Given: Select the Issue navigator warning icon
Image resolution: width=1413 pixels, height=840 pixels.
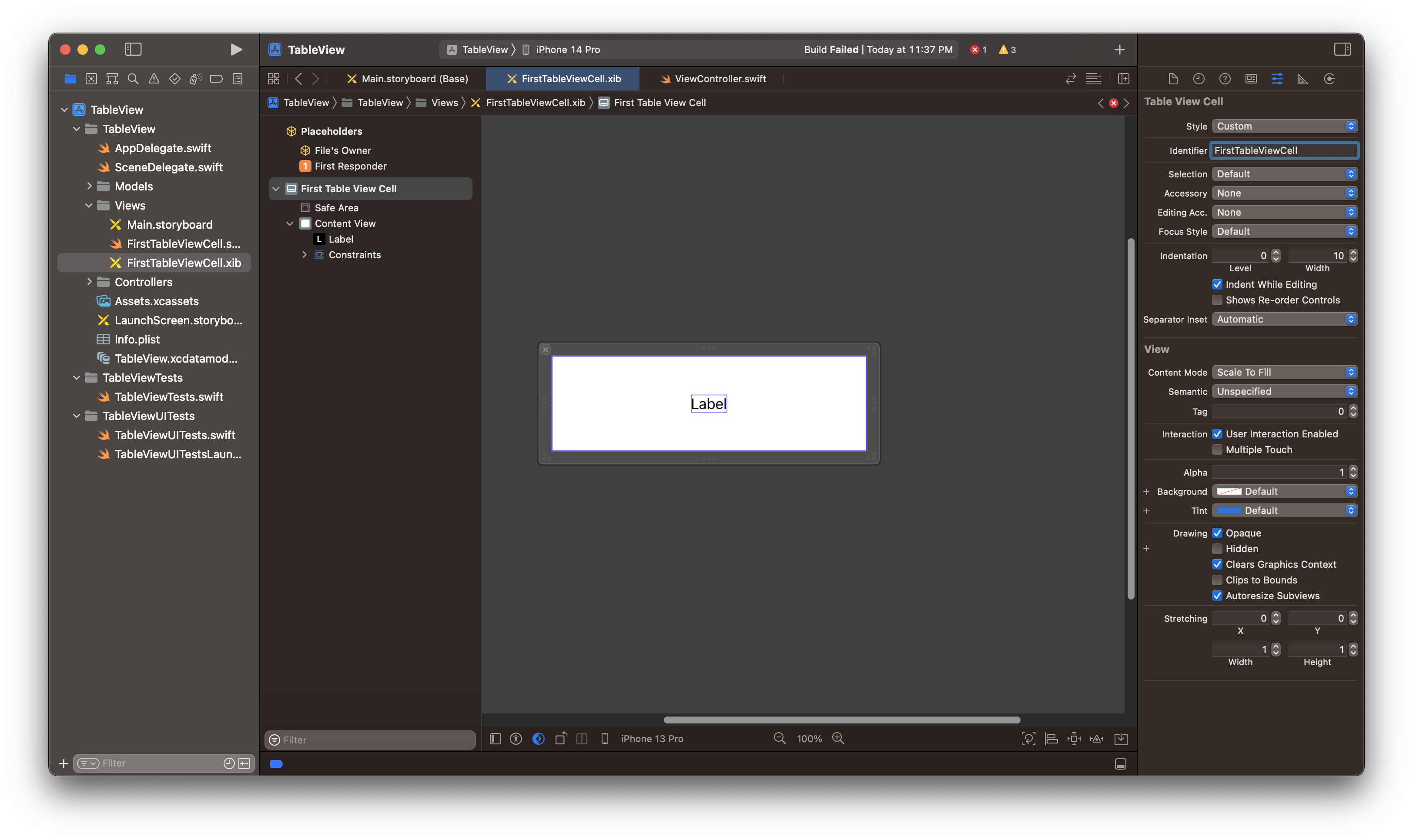Looking at the screenshot, I should [x=154, y=79].
